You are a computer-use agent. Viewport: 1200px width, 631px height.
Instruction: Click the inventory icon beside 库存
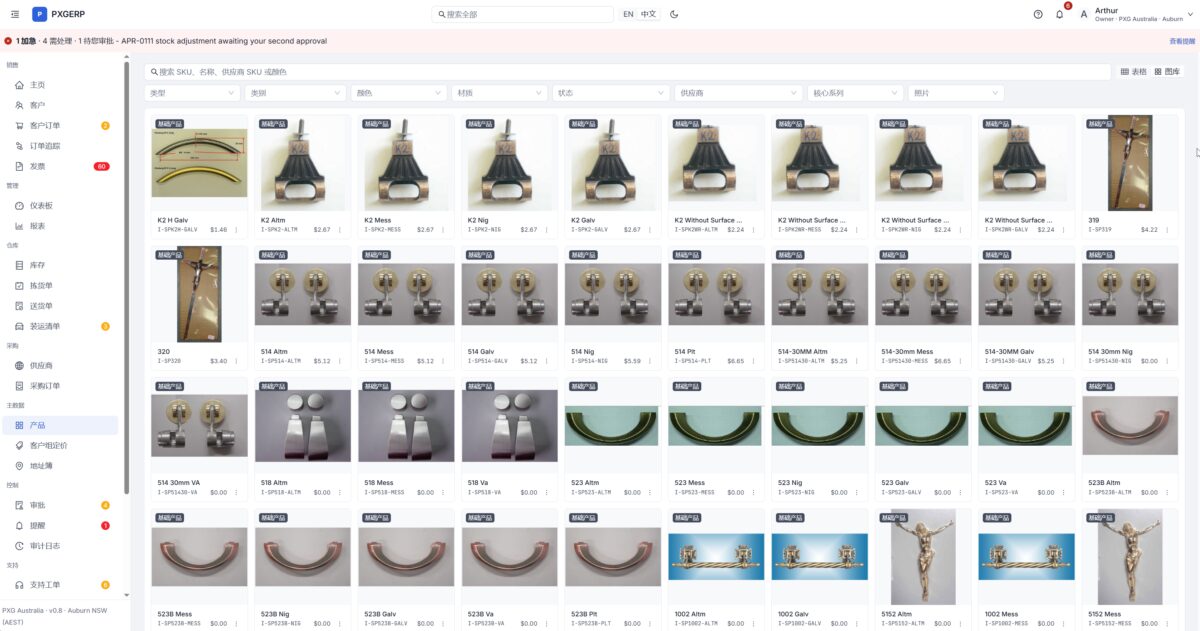click(x=20, y=265)
